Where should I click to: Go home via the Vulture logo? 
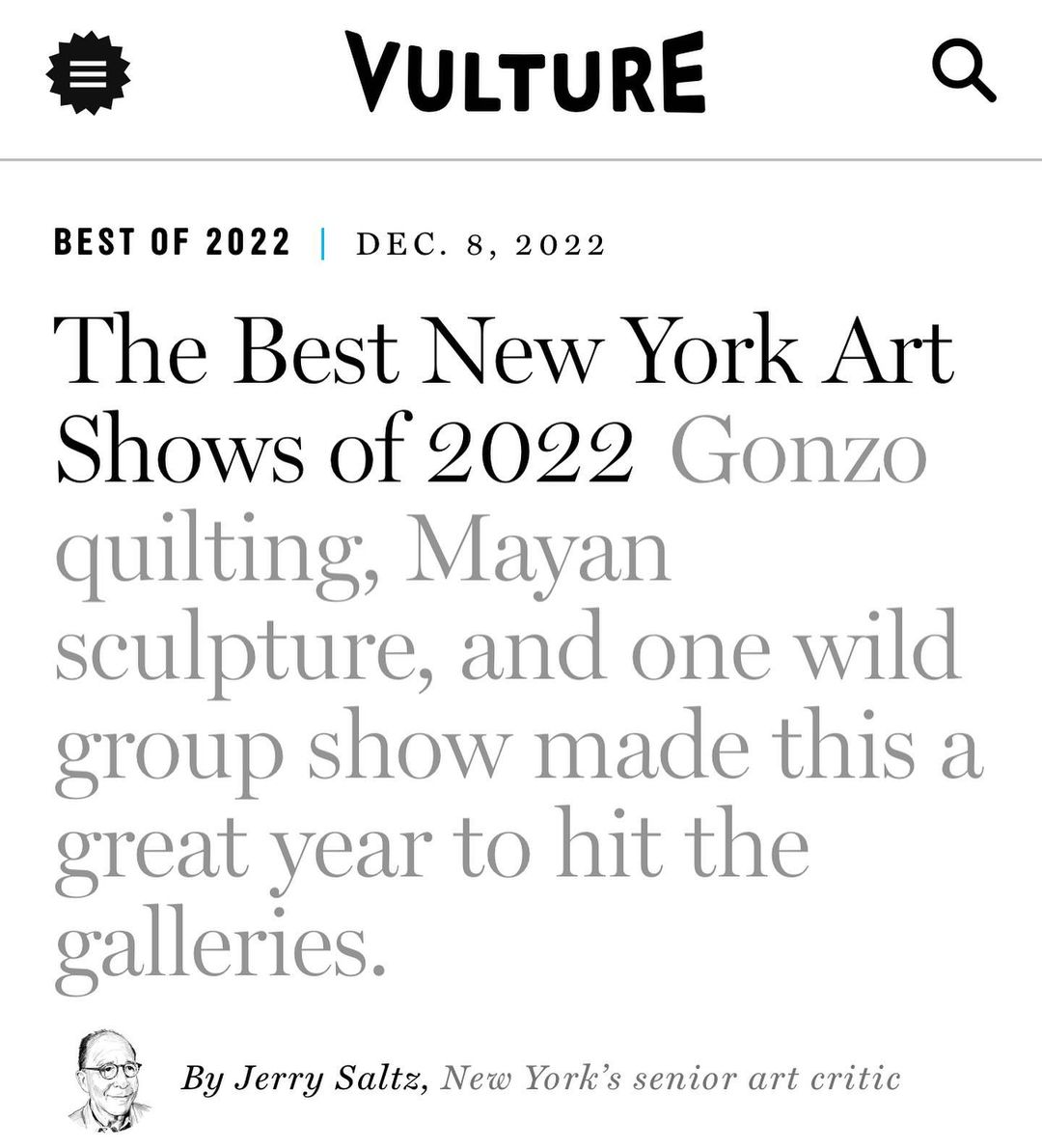coord(526,73)
